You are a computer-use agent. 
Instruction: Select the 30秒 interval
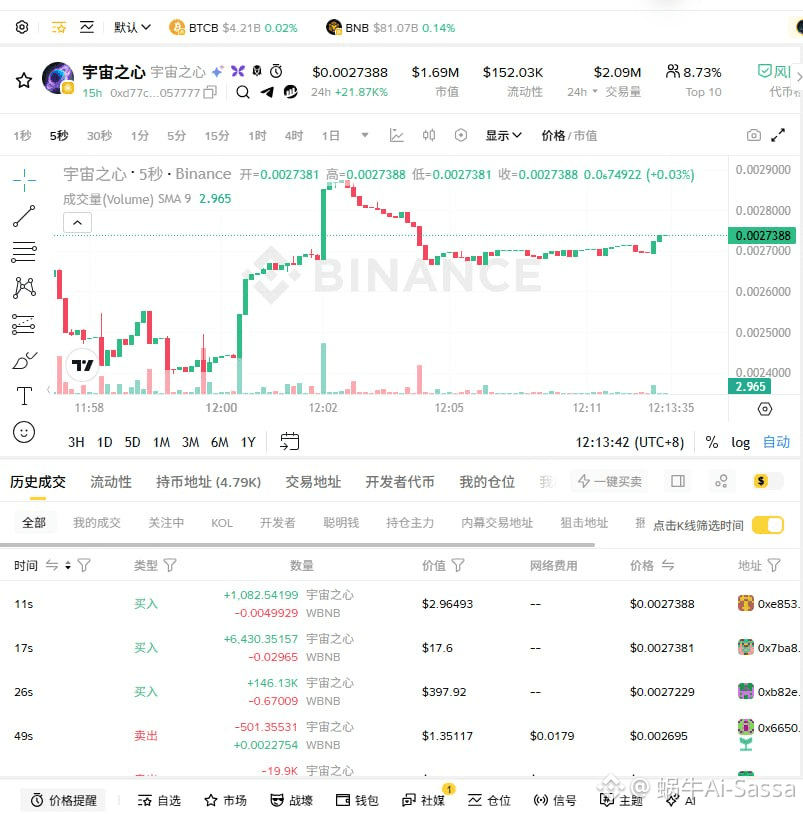[99, 136]
